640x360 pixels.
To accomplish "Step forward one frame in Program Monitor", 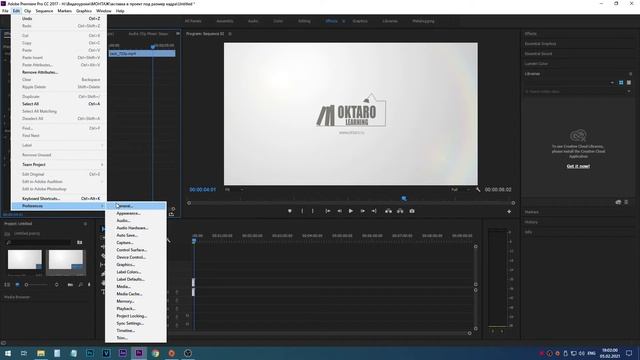I will tap(362, 211).
